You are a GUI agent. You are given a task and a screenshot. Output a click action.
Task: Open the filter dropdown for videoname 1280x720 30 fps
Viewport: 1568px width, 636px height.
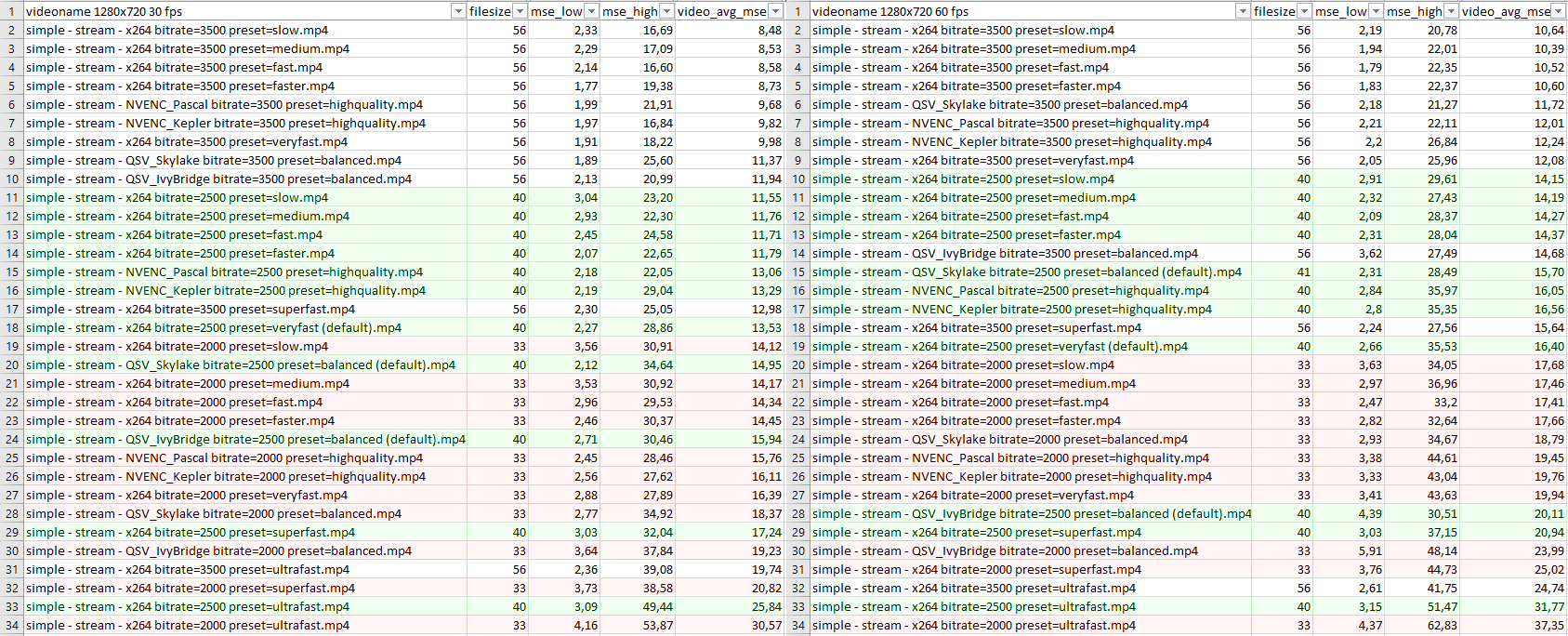point(457,11)
